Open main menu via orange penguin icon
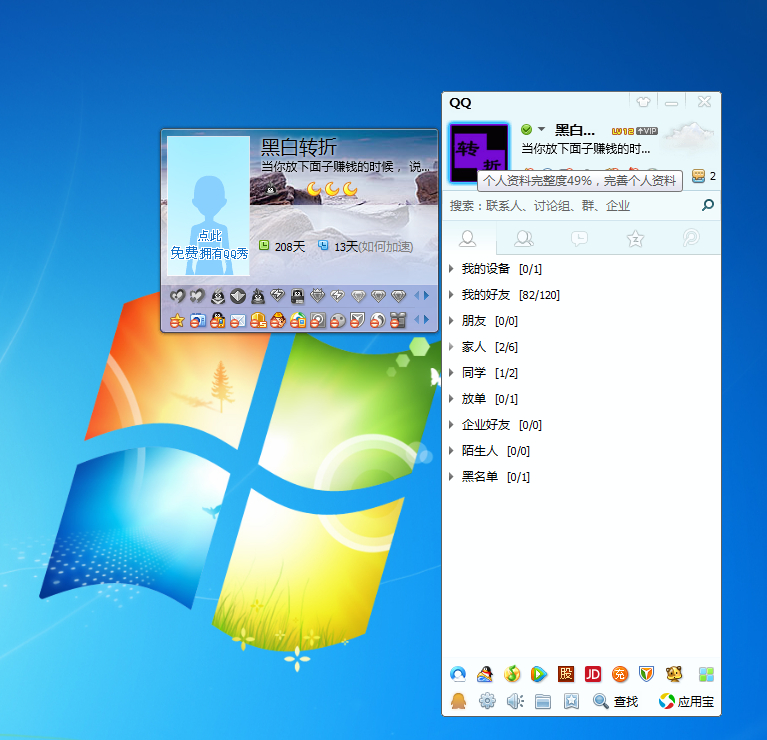The height and width of the screenshot is (740, 767). point(458,701)
